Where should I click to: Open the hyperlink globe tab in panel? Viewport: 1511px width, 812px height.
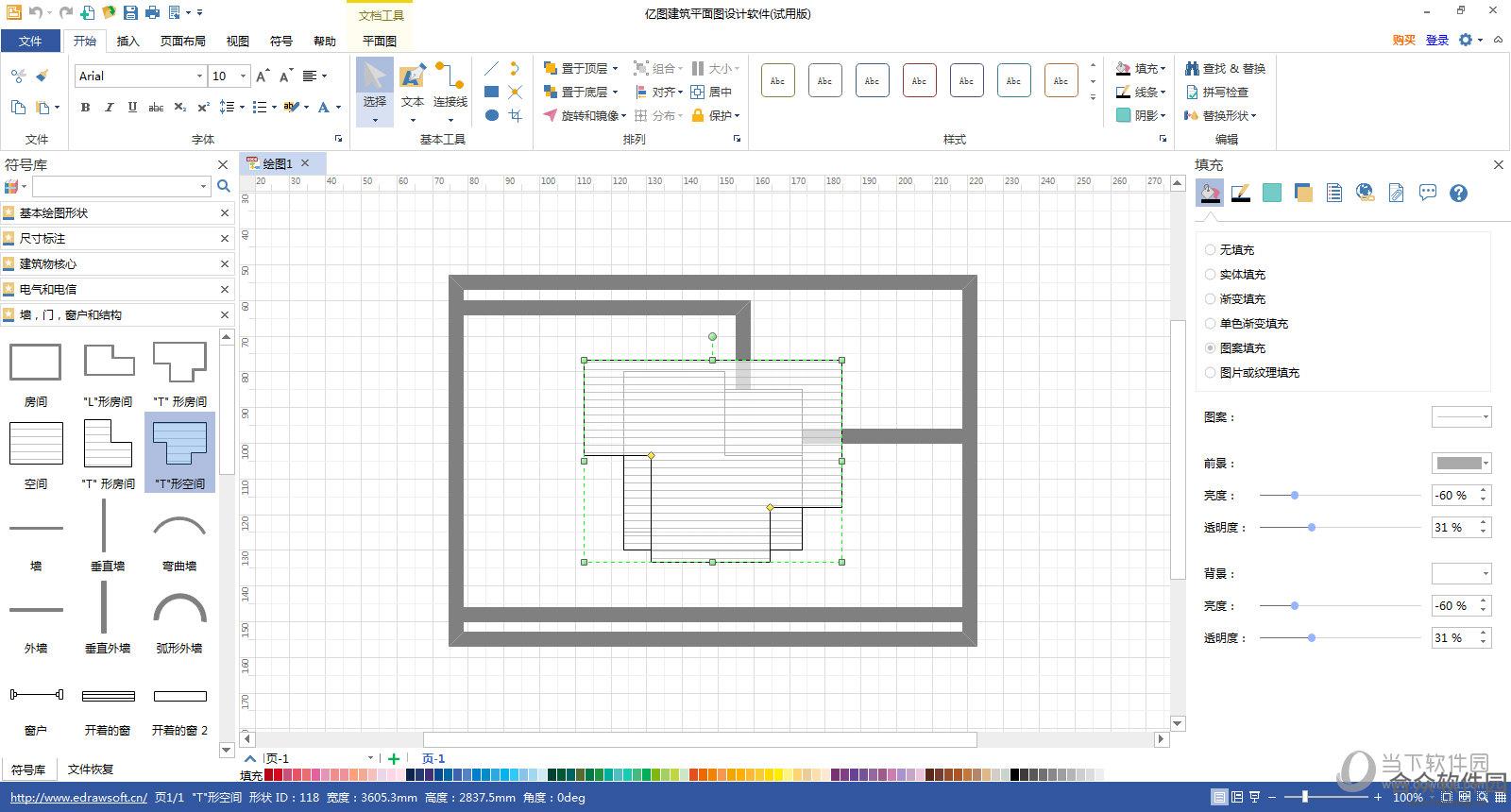[x=1365, y=193]
